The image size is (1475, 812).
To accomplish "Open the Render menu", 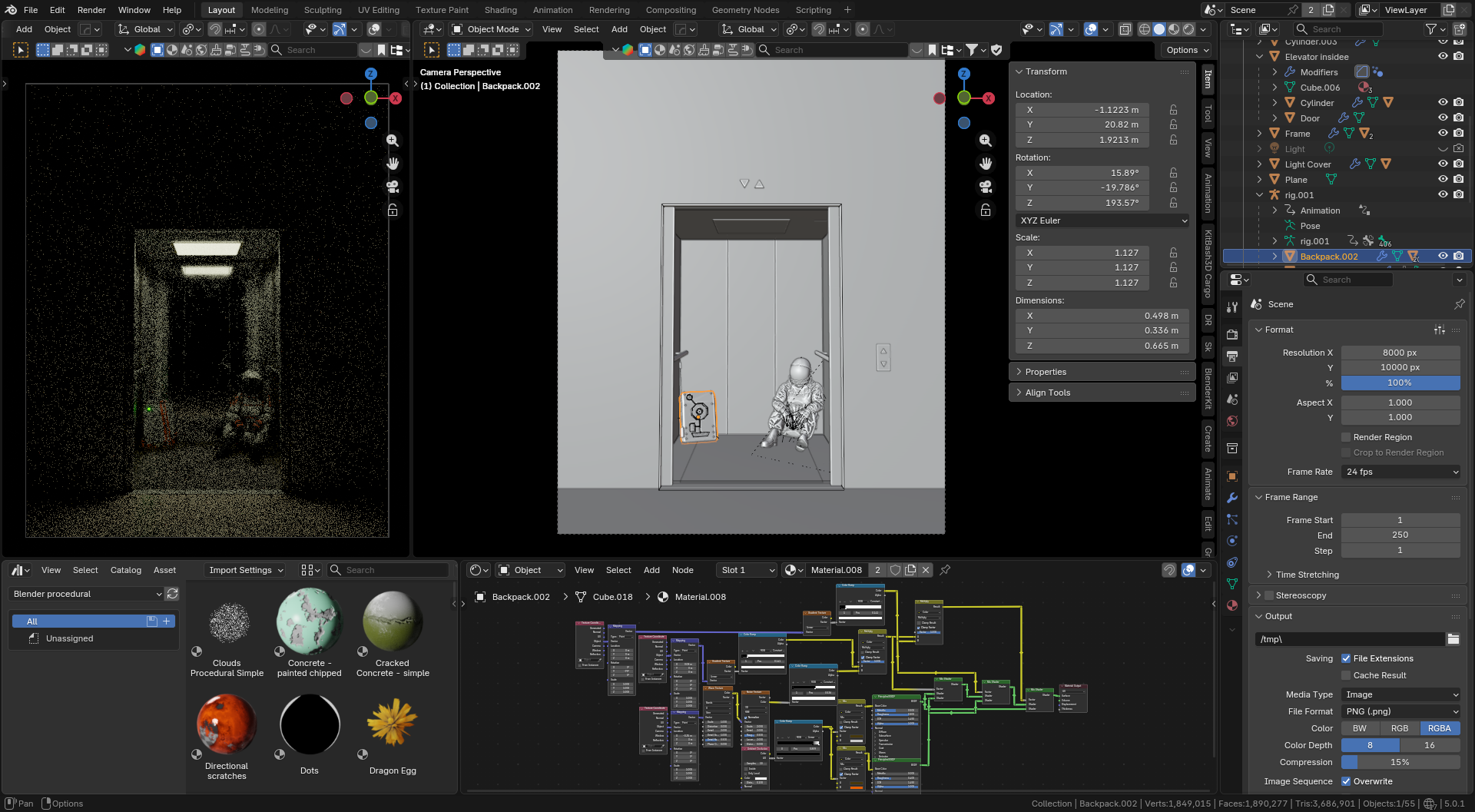I will [91, 10].
